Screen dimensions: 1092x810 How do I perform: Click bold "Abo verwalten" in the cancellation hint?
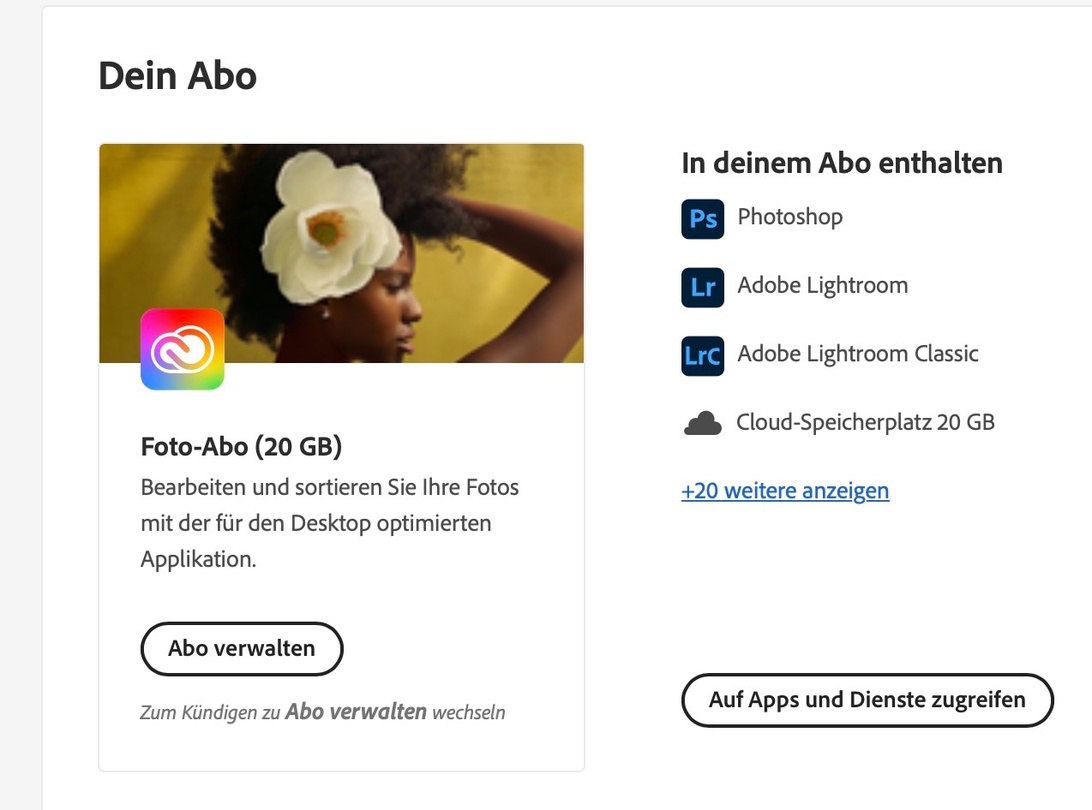pos(356,712)
